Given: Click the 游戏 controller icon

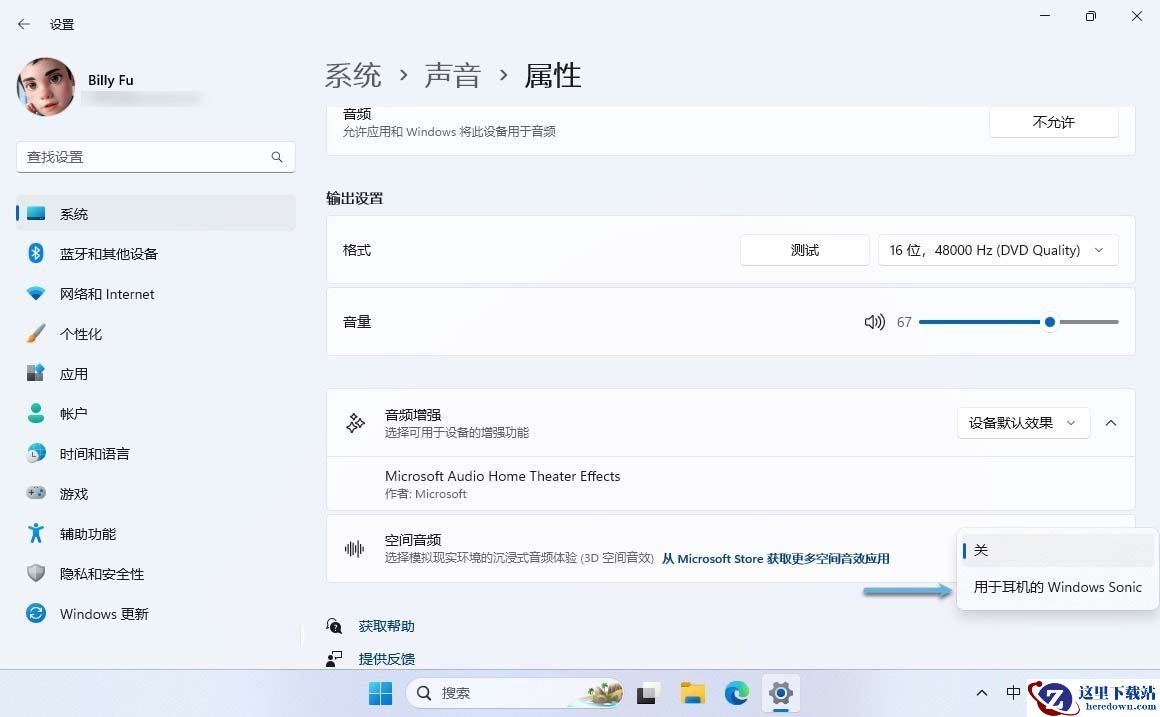Looking at the screenshot, I should click(x=36, y=493).
